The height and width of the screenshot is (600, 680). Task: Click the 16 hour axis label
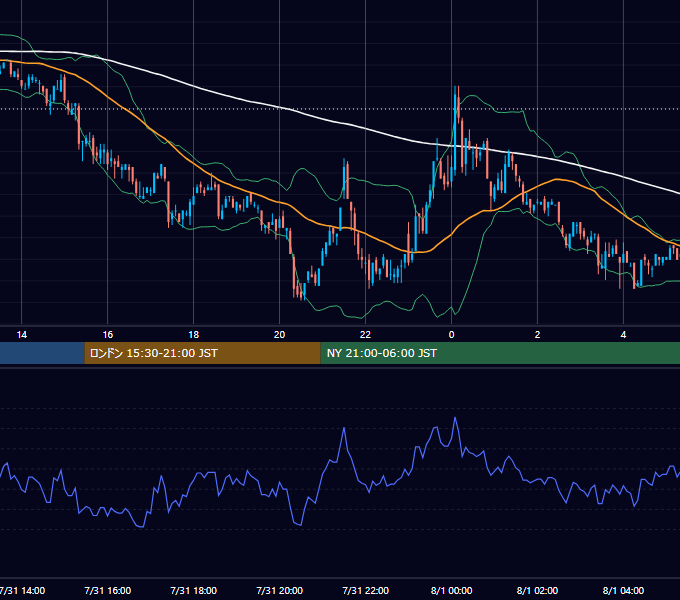coord(108,335)
